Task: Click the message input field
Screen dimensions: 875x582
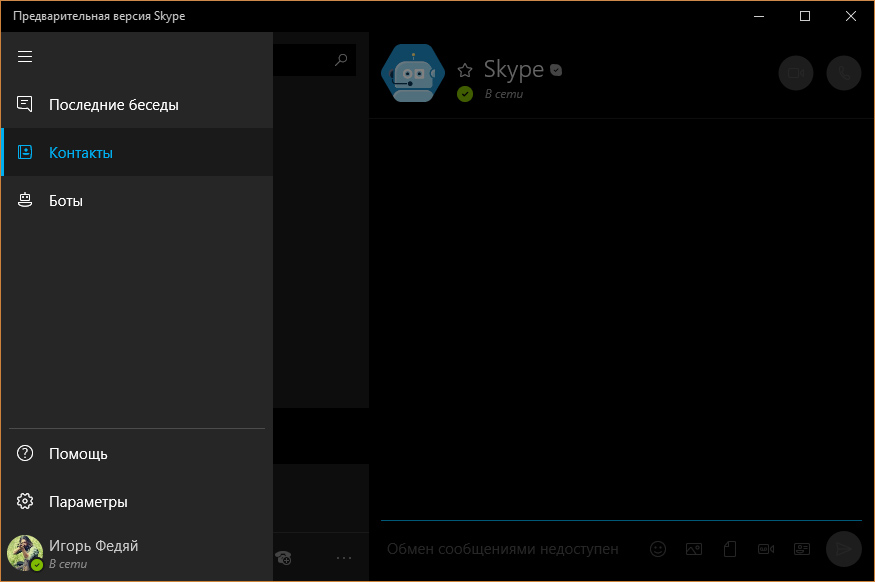Action: [503, 549]
